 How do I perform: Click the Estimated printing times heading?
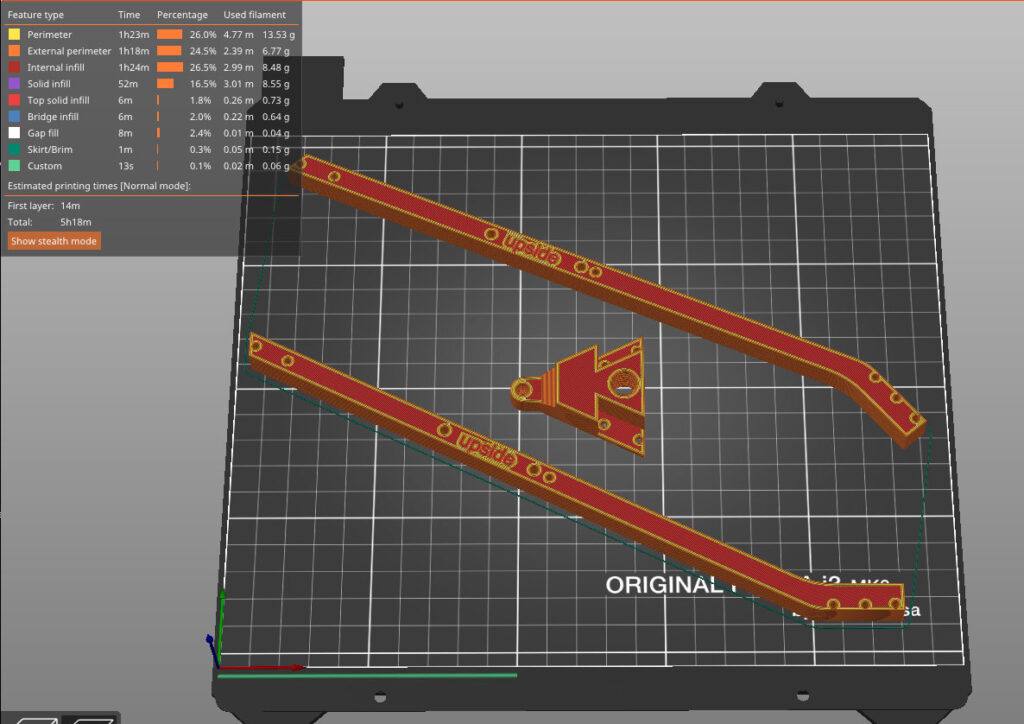[99, 186]
